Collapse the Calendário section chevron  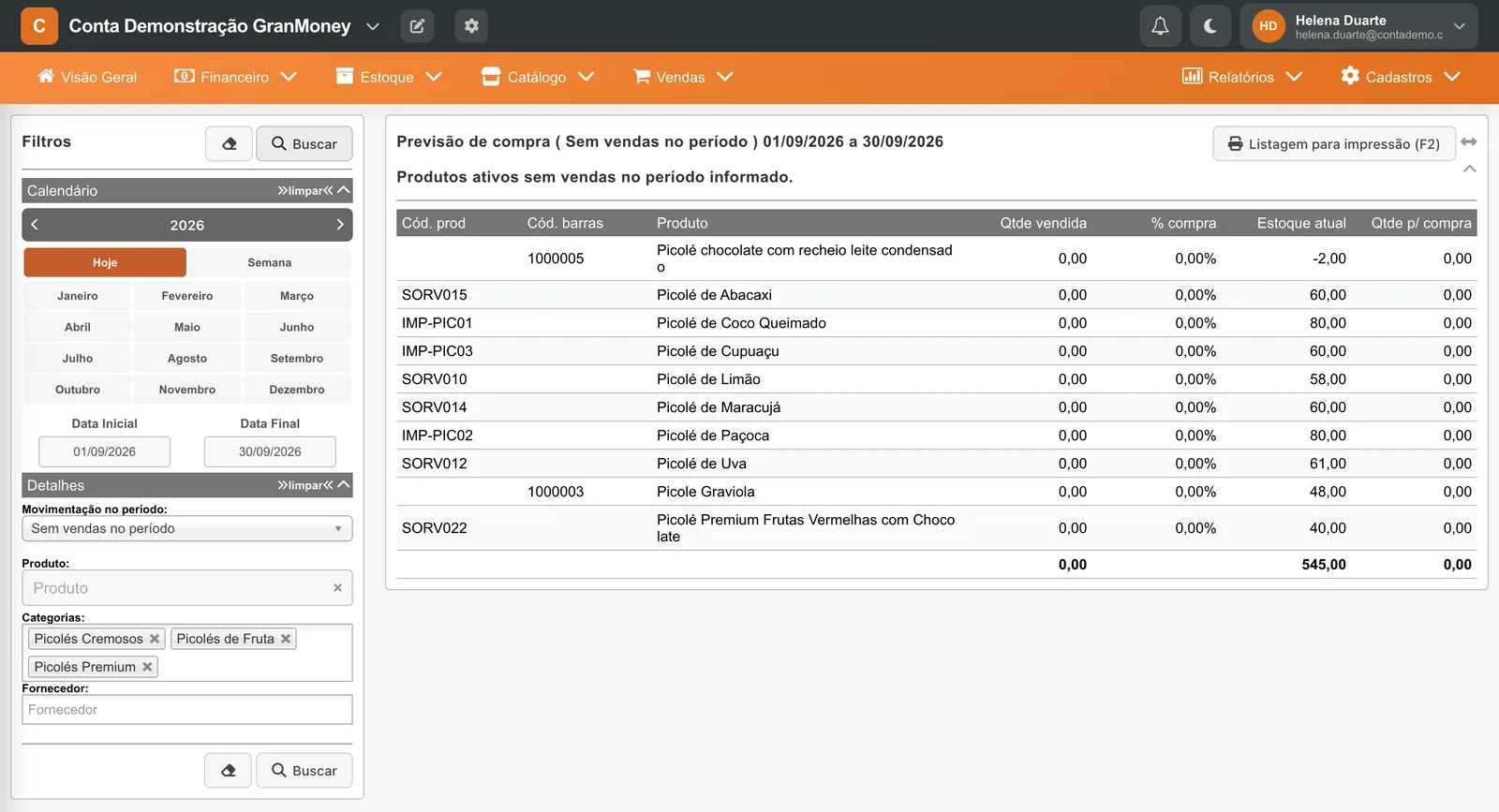point(344,190)
